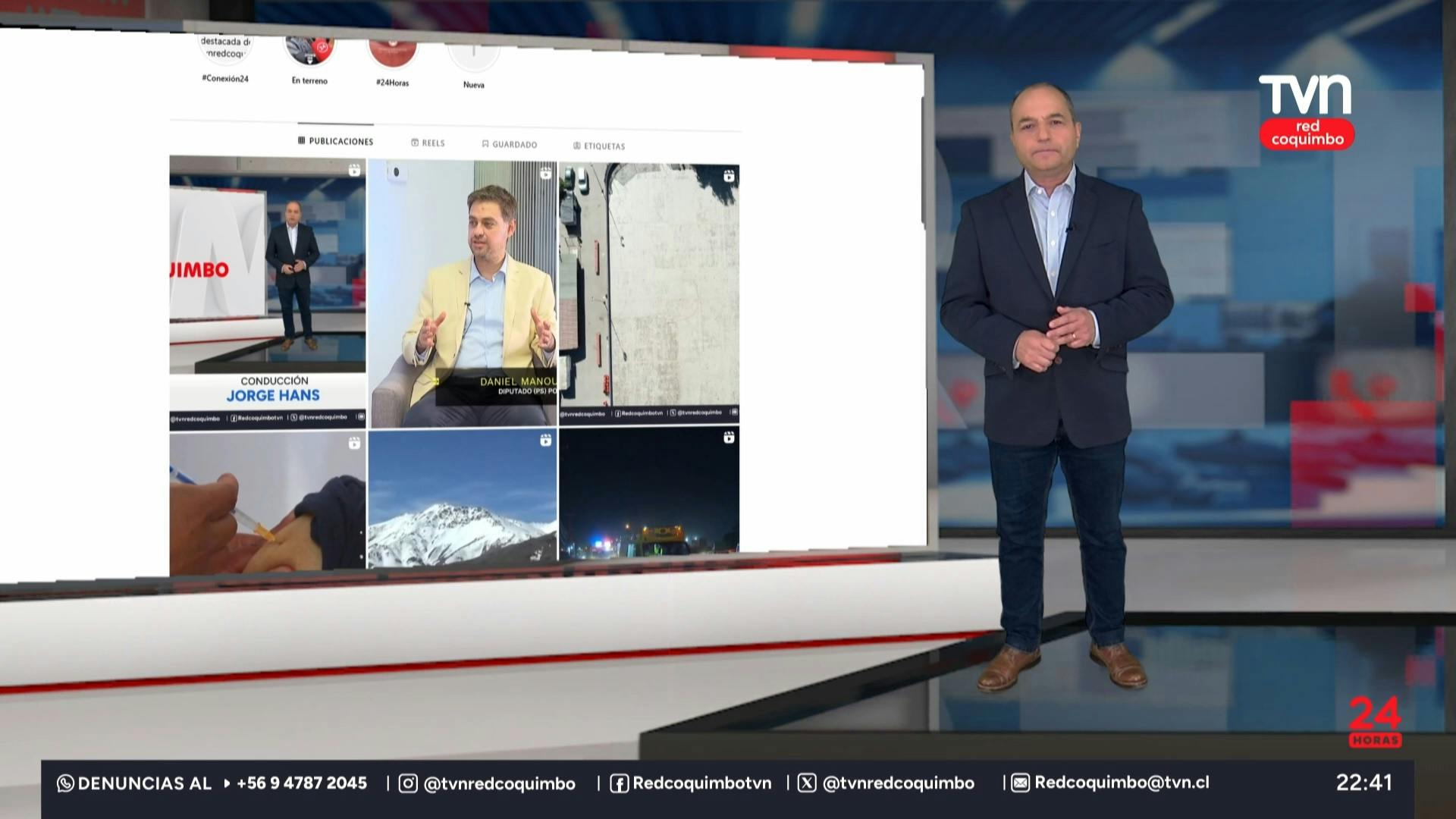
Task: Click reel icon on diputado interview post
Action: (x=545, y=174)
